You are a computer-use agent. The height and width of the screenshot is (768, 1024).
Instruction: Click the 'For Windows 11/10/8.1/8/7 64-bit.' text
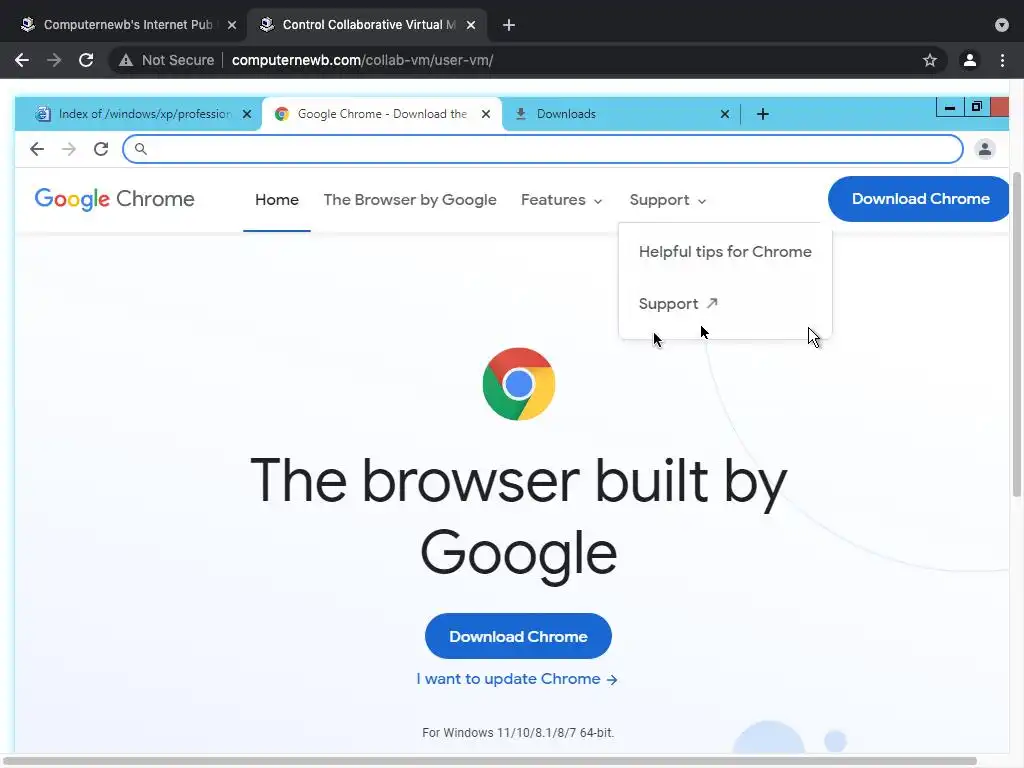518,733
